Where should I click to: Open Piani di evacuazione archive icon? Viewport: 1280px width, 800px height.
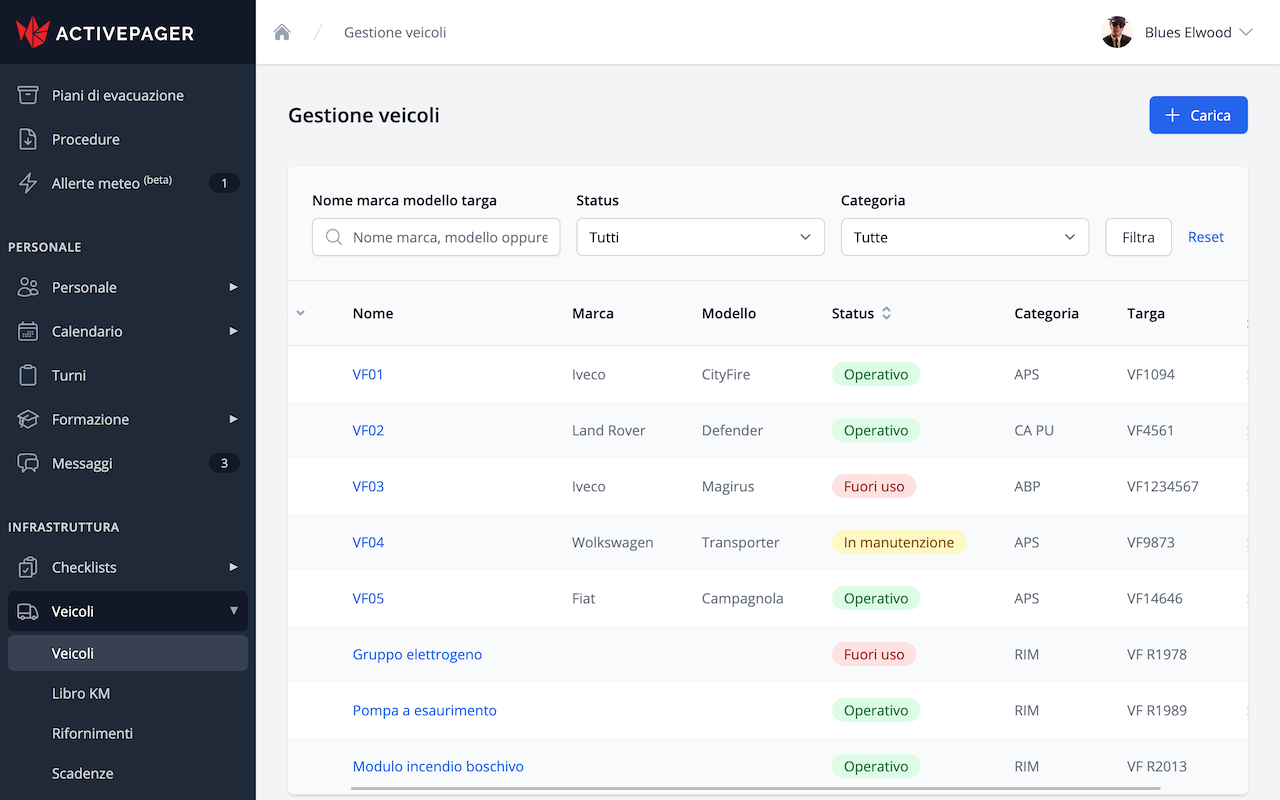point(28,95)
